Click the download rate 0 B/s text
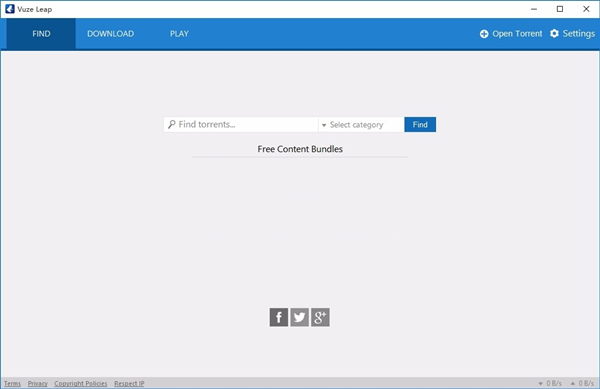 click(554, 383)
